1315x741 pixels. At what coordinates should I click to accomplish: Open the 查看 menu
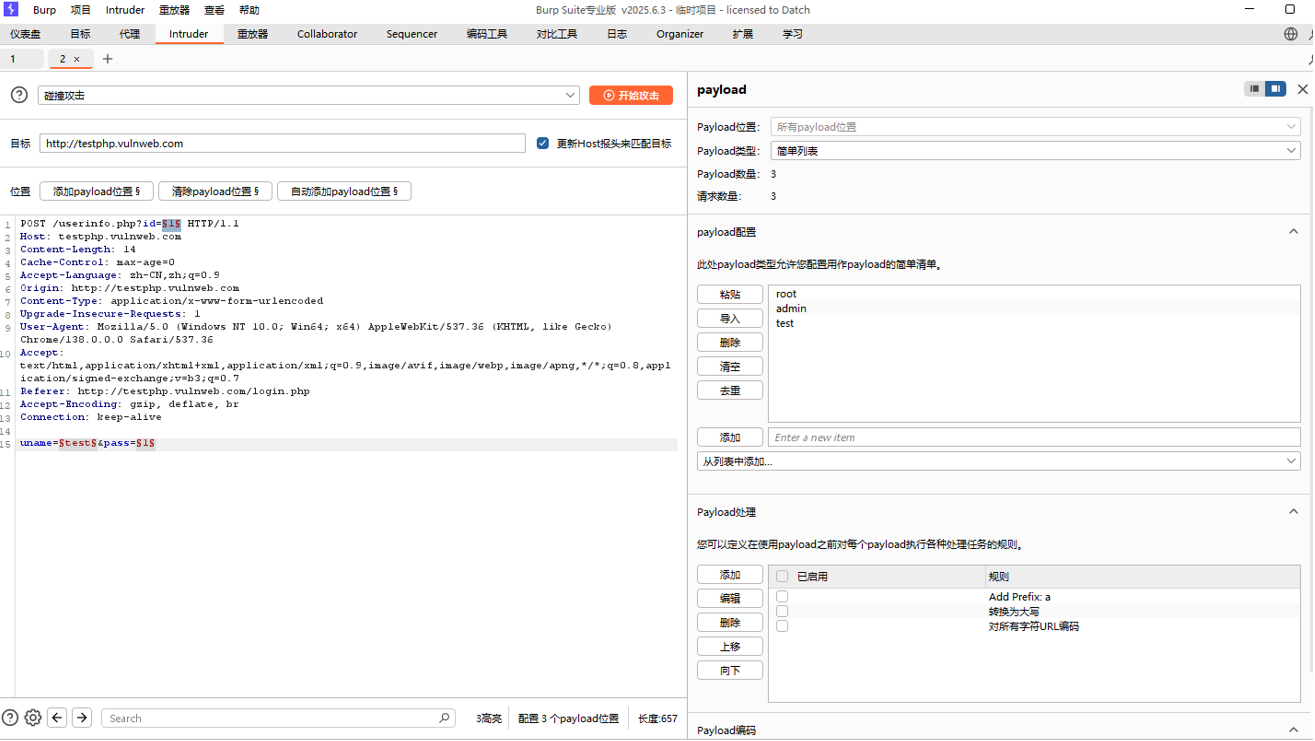click(x=214, y=10)
